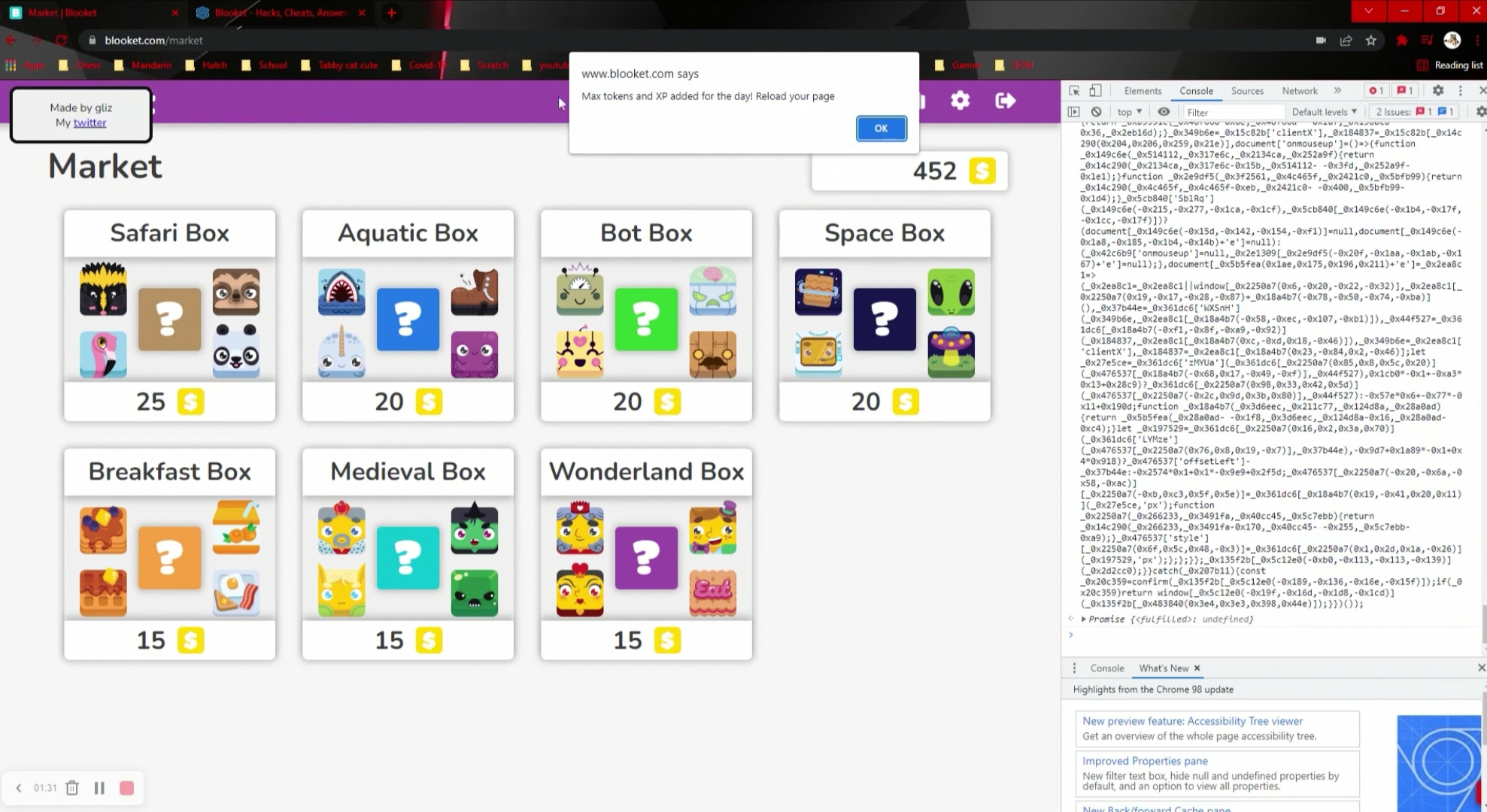Screen dimensions: 1487x812
Task: Clear console with the ban icon
Action: [1096, 111]
